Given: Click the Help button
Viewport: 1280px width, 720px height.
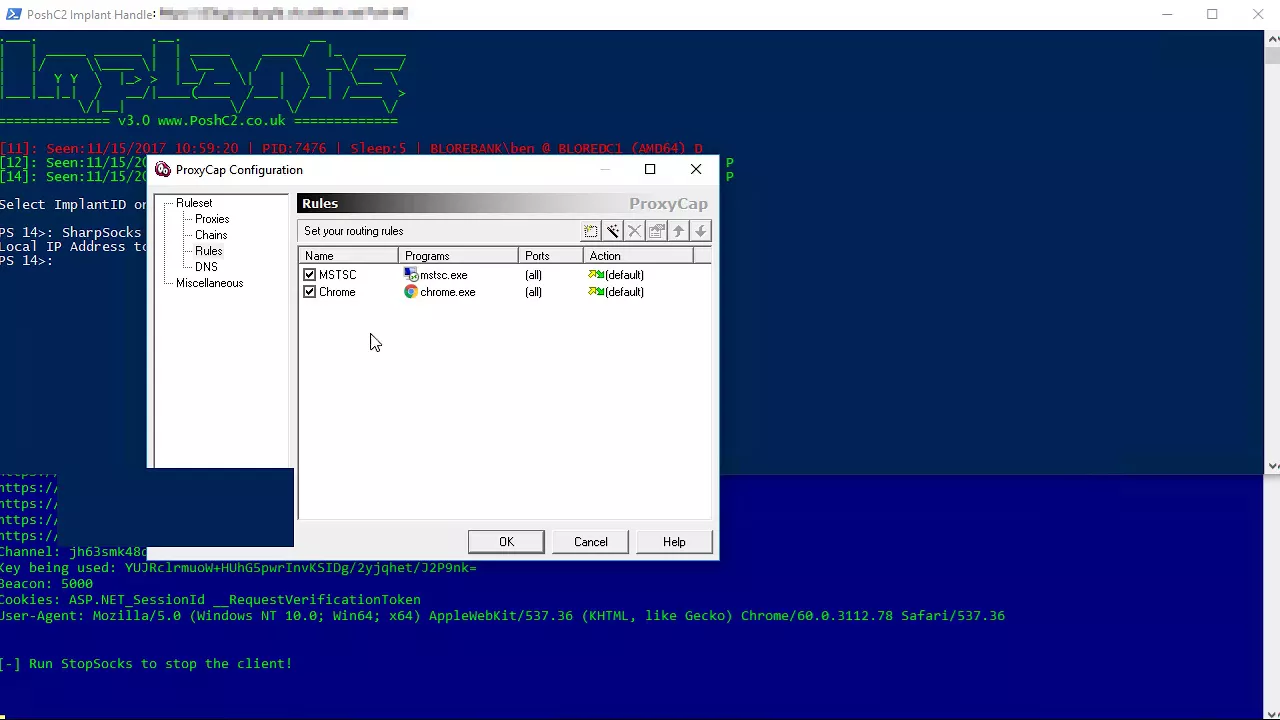Looking at the screenshot, I should [674, 542].
